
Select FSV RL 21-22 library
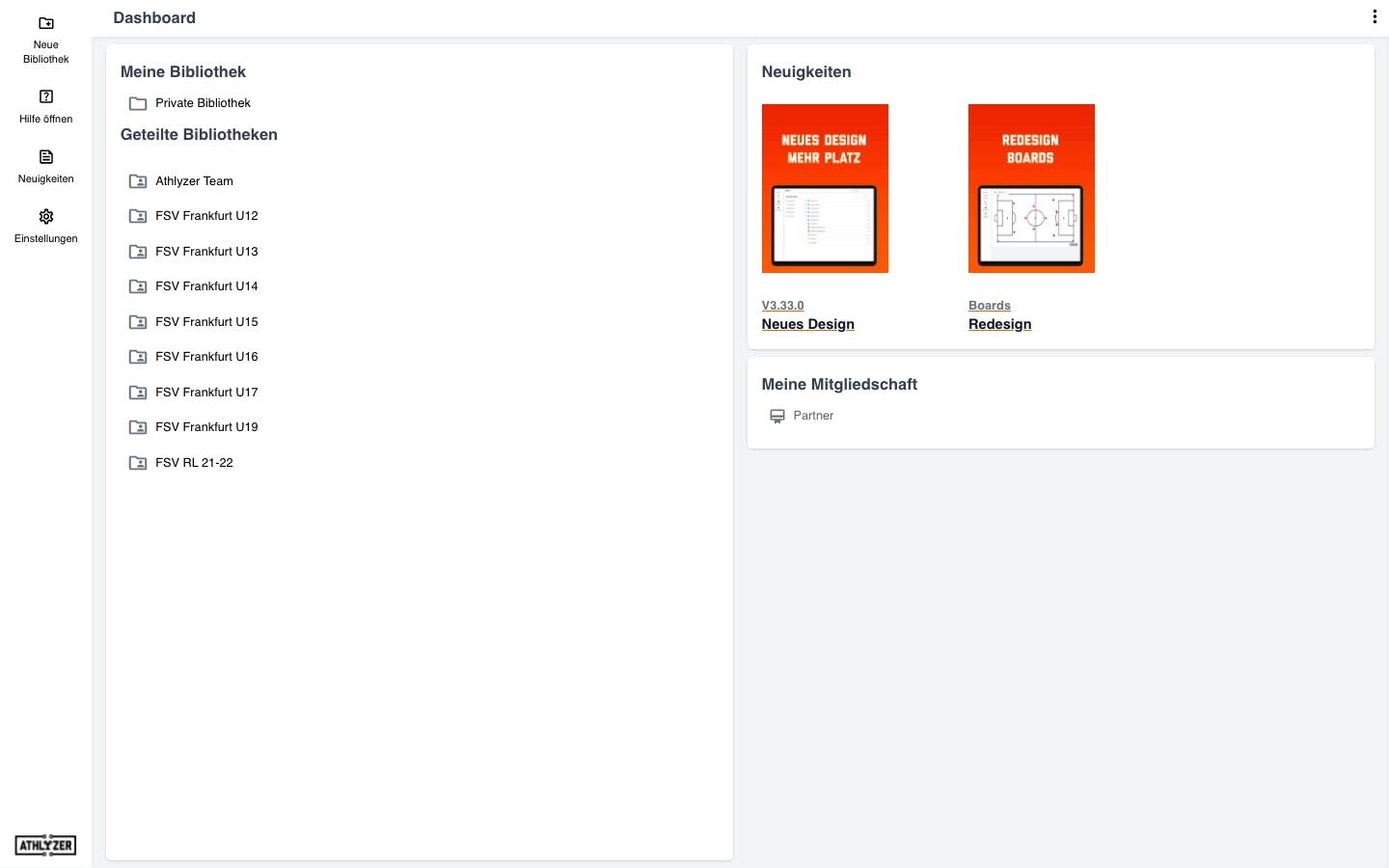(x=194, y=463)
